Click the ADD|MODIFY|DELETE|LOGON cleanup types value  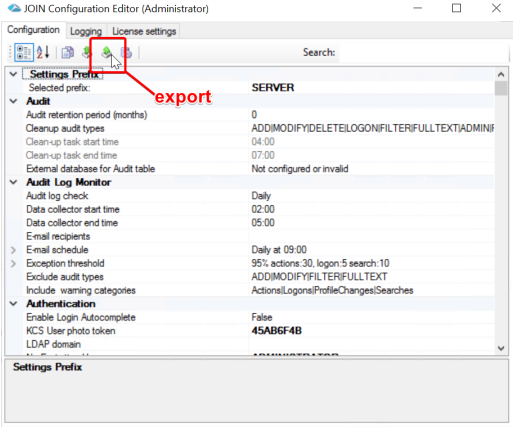(x=372, y=128)
